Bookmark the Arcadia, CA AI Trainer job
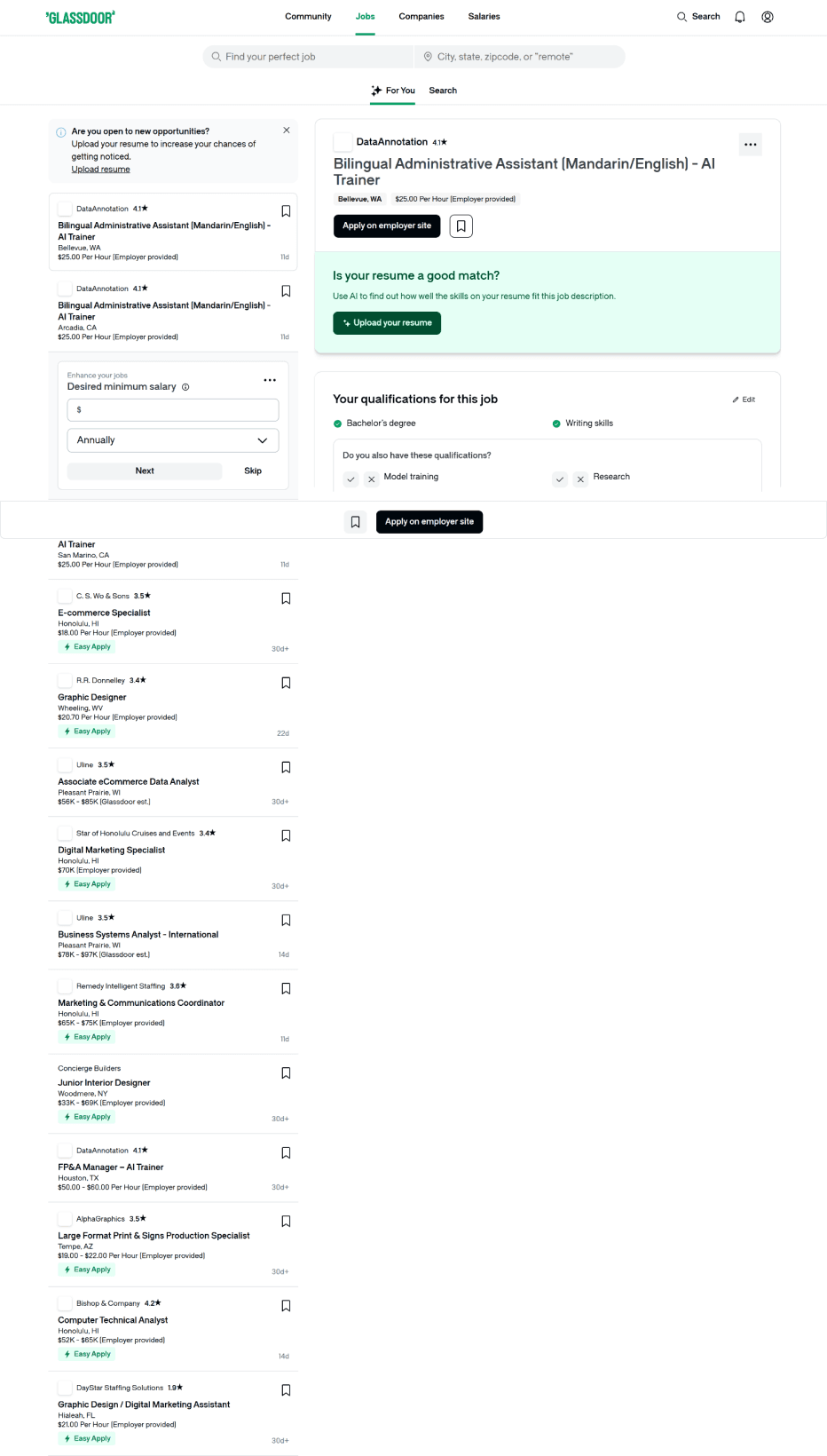Viewport: 827px width, 1456px height. pyautogui.click(x=286, y=291)
